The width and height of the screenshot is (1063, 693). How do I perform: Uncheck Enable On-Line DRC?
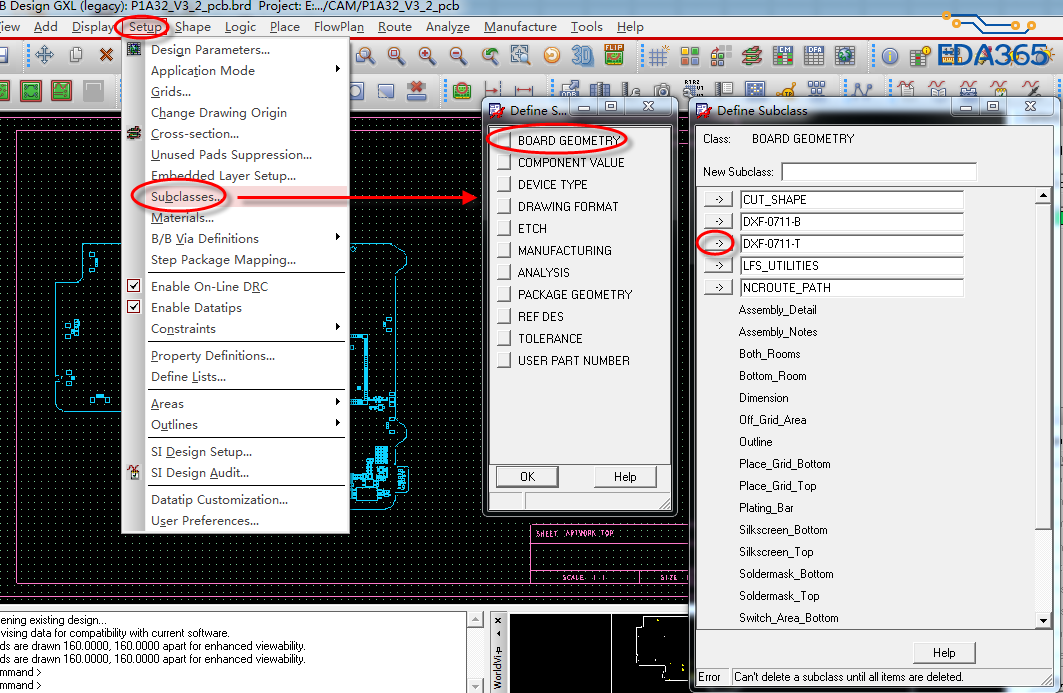click(134, 285)
